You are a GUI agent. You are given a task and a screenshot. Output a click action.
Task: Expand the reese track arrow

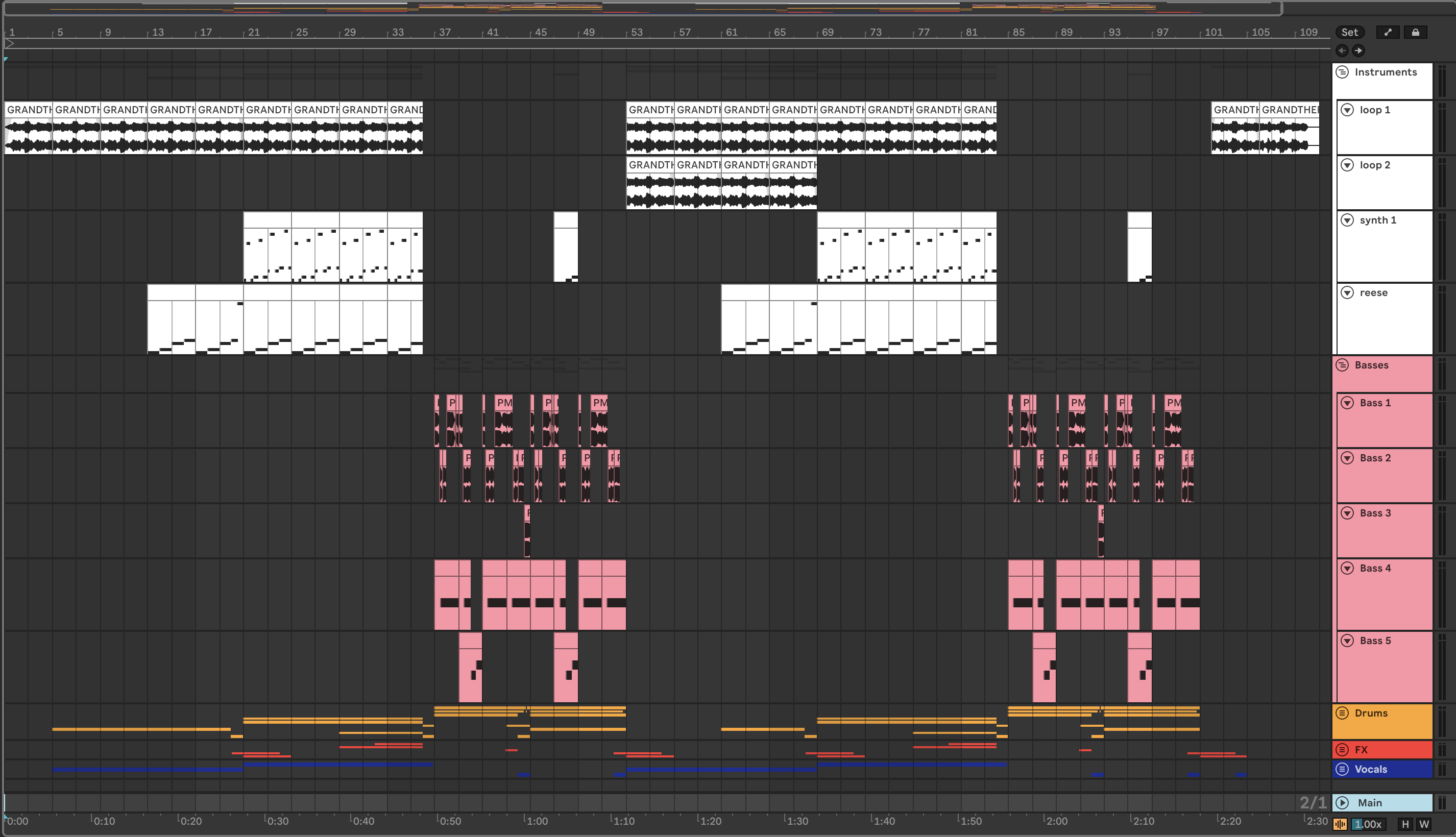click(1347, 292)
